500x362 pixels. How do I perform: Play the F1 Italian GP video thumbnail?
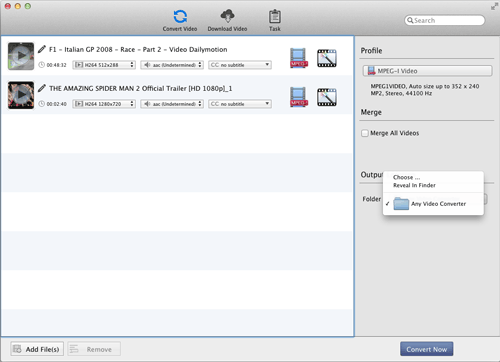pyautogui.click(x=21, y=56)
